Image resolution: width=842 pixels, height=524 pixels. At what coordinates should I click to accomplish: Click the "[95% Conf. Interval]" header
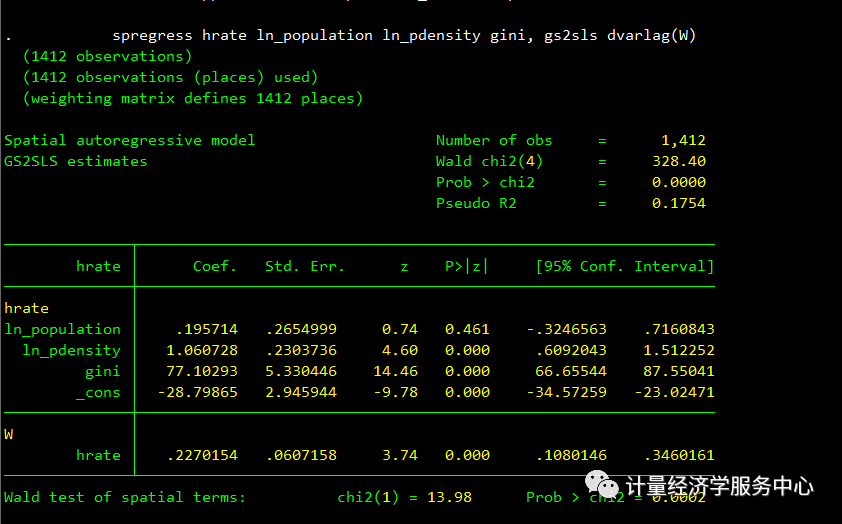[x=625, y=266]
